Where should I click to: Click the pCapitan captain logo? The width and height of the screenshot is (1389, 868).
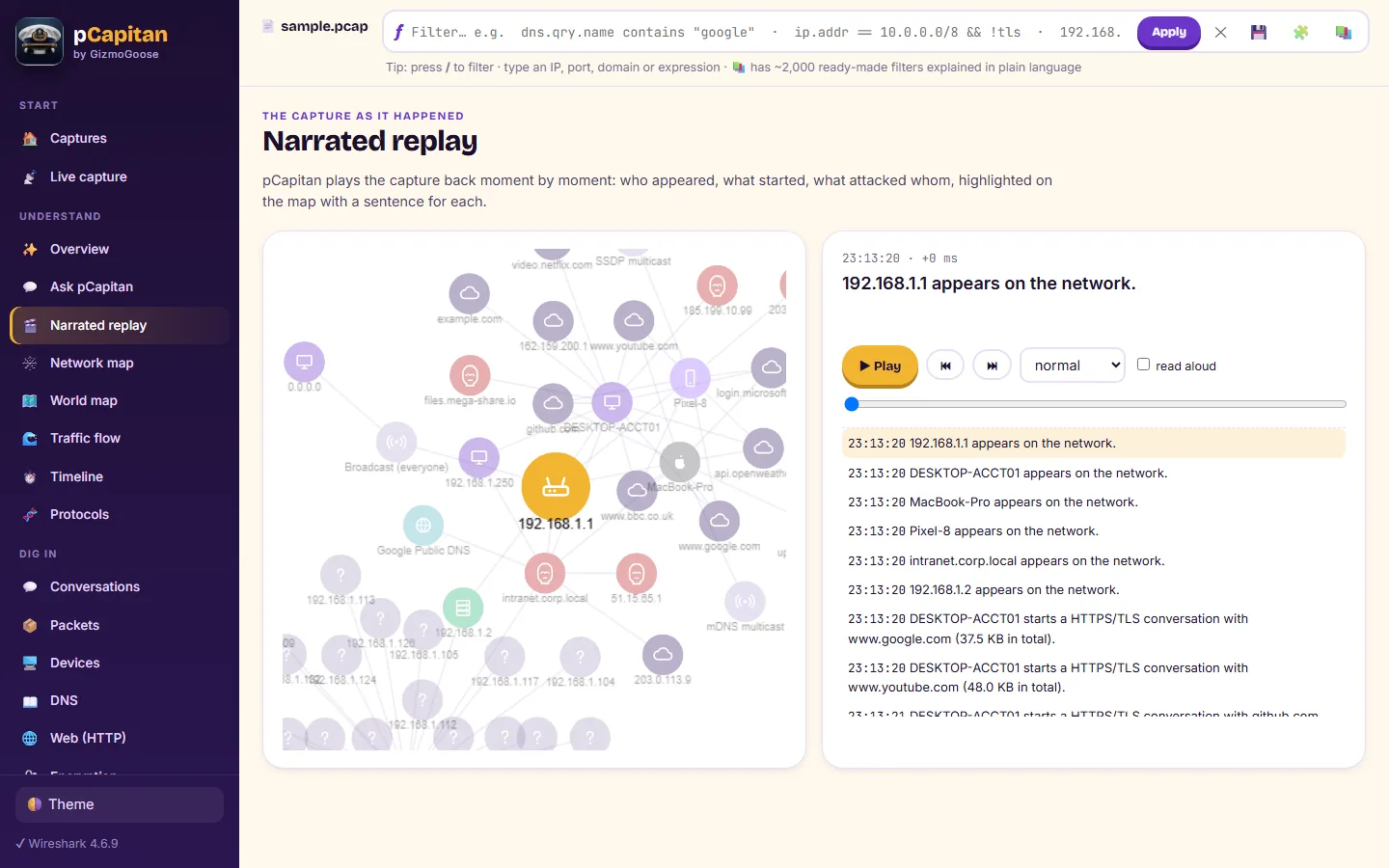click(40, 41)
